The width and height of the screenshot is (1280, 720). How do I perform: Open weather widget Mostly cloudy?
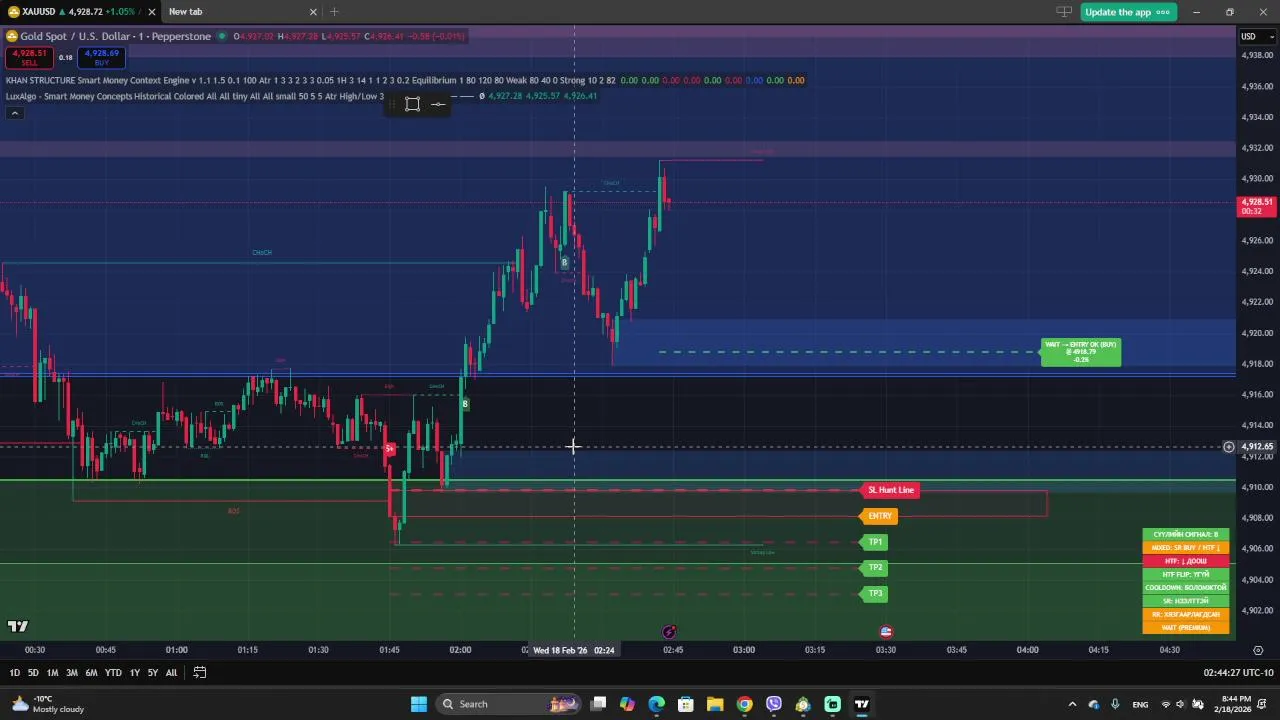click(x=48, y=704)
